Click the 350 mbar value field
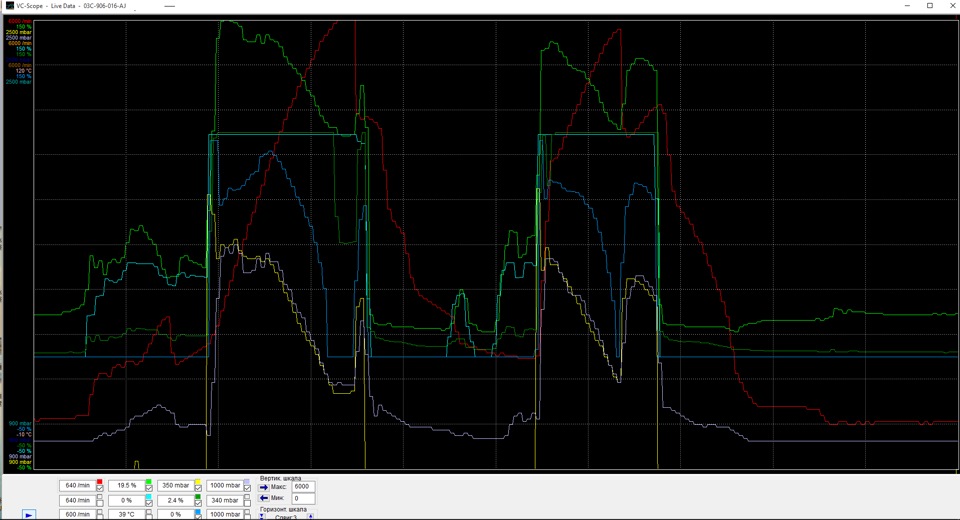Image resolution: width=960 pixels, height=520 pixels. [176, 486]
